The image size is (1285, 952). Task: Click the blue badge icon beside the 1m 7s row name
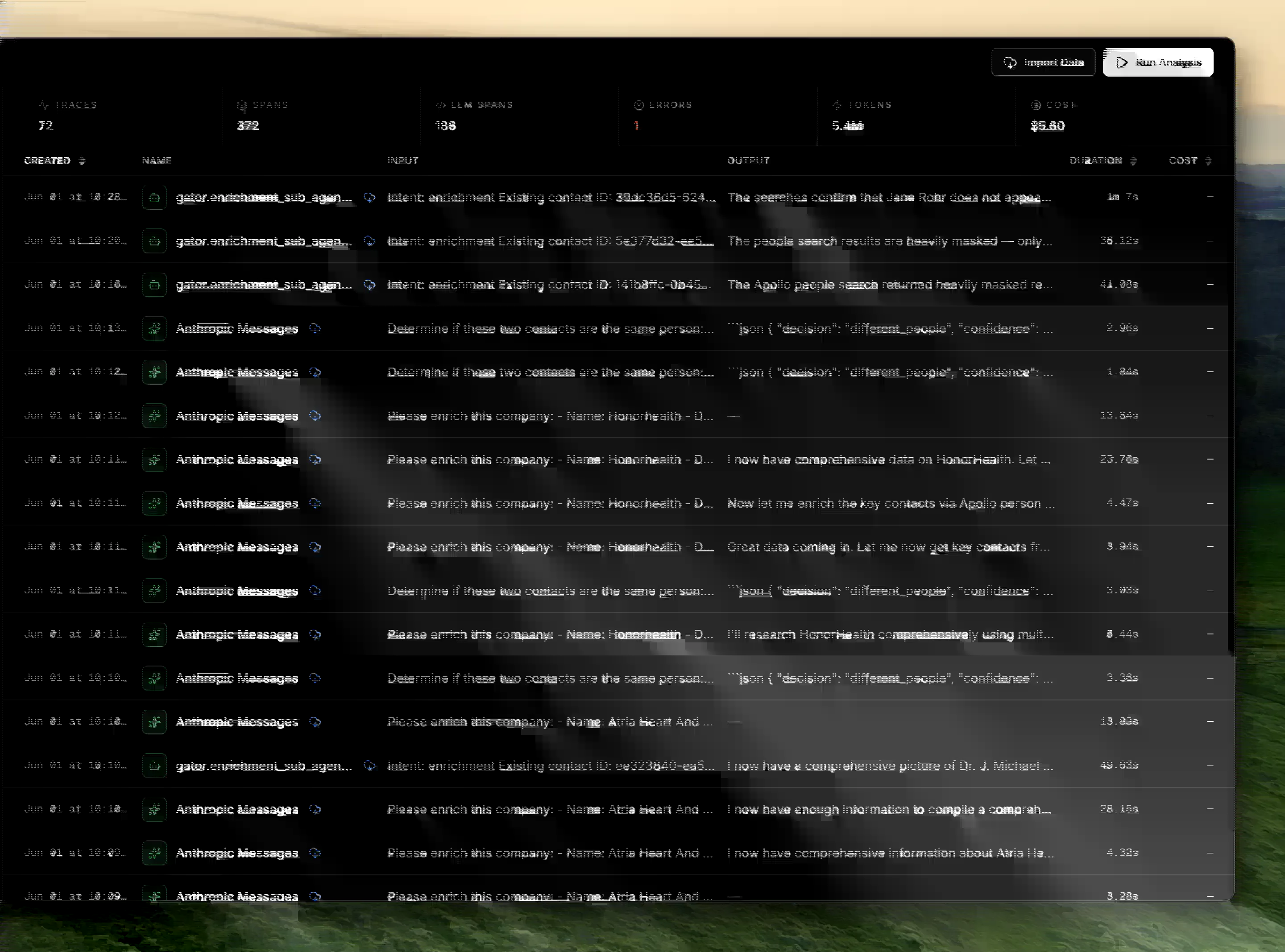click(x=369, y=198)
